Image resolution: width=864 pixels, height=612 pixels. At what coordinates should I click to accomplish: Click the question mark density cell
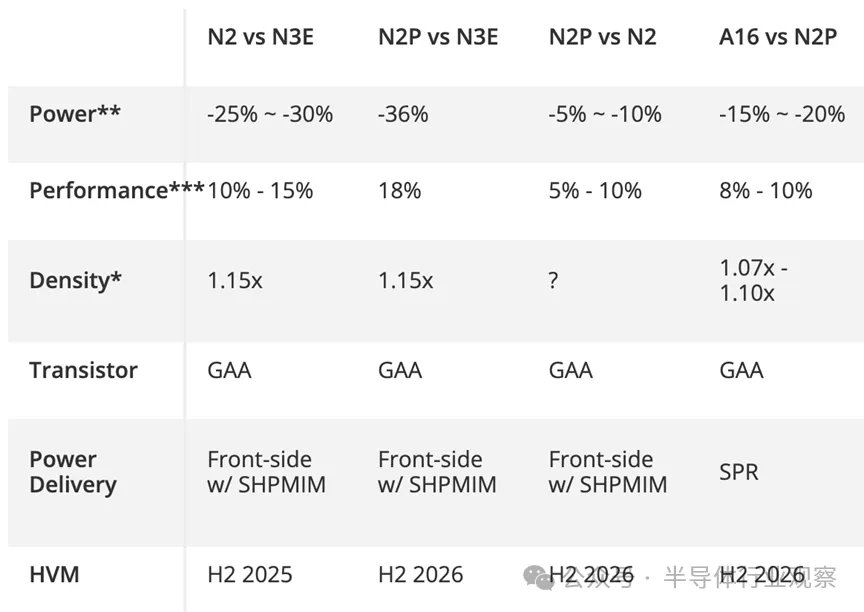553,280
